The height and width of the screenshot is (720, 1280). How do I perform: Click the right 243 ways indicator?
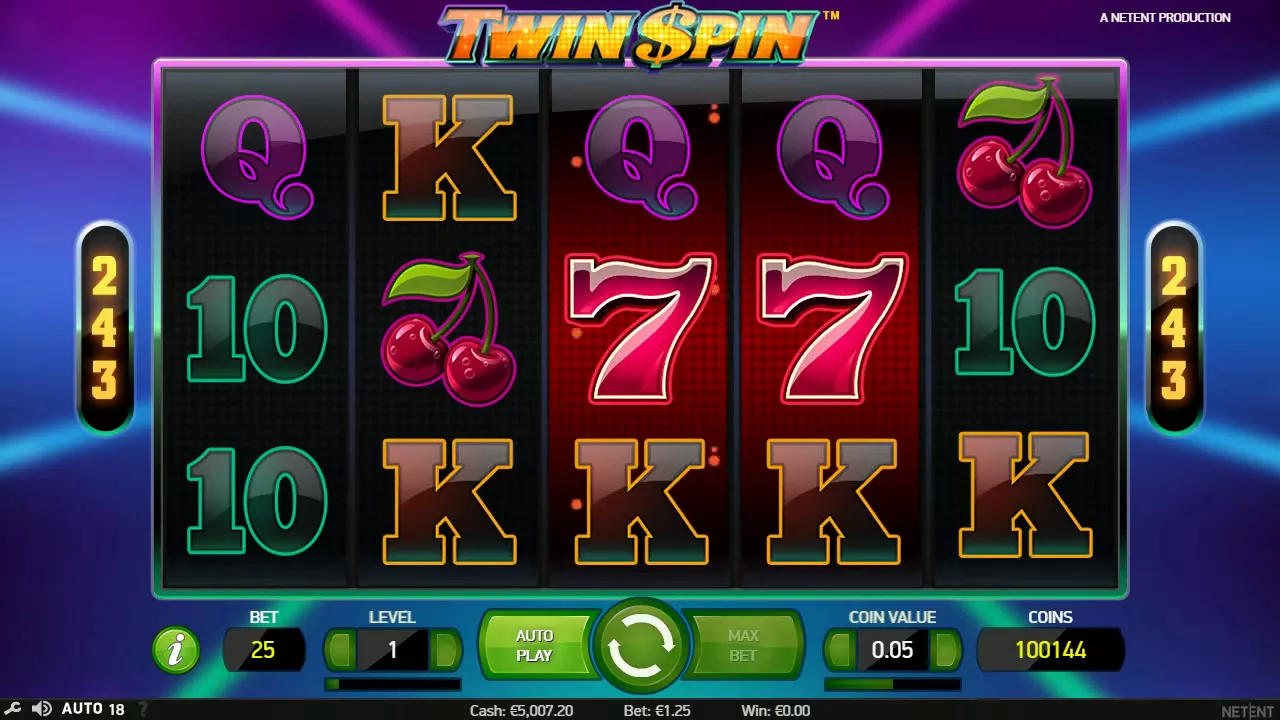coord(1174,329)
